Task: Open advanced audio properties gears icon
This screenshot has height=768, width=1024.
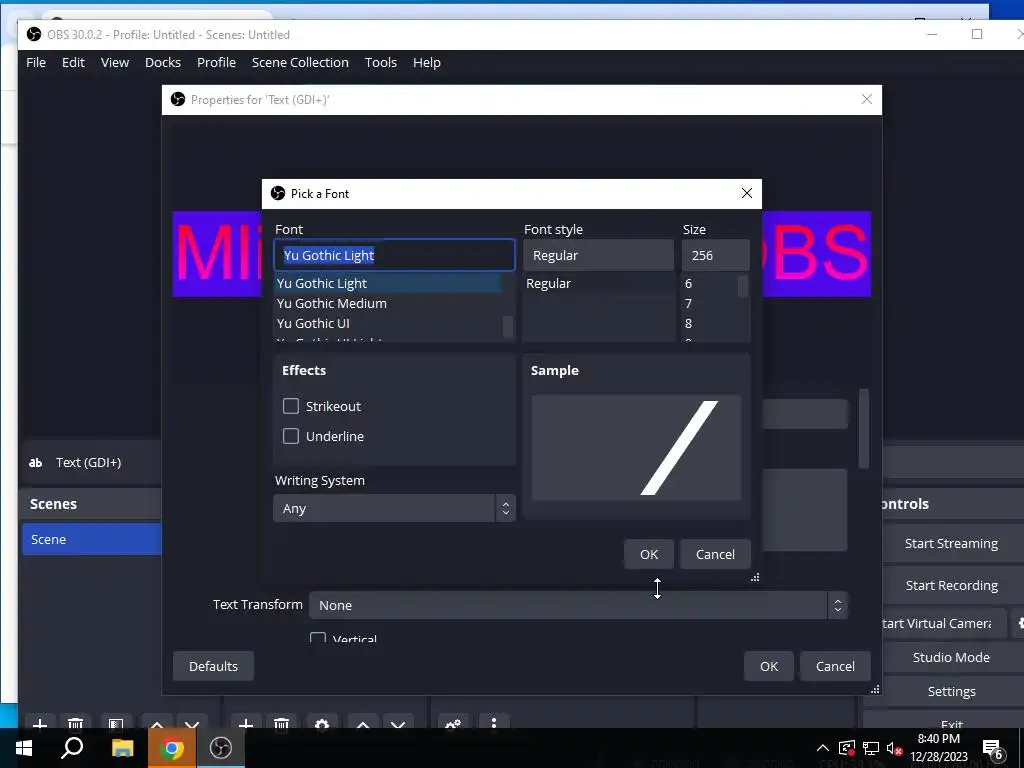Action: pyautogui.click(x=453, y=723)
